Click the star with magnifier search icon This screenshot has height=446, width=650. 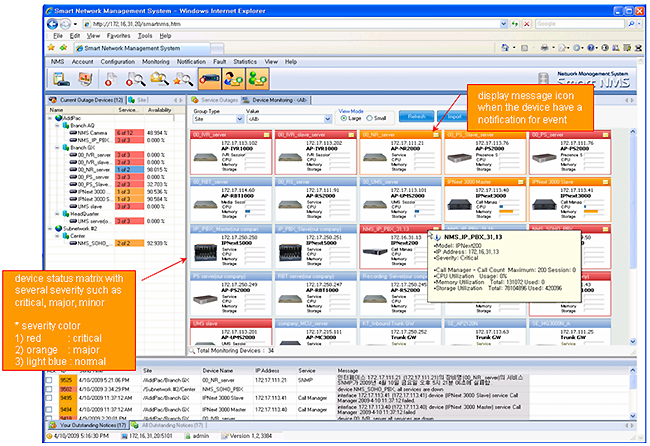pos(183,79)
